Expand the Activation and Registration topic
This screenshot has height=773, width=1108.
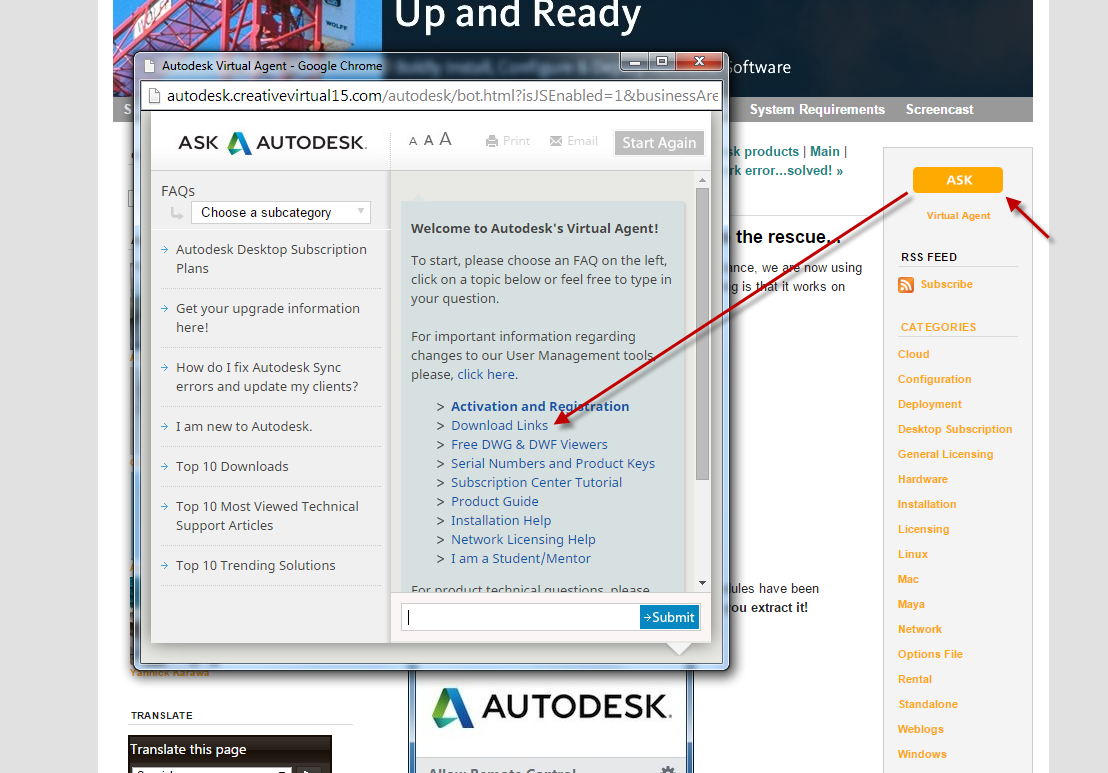540,406
